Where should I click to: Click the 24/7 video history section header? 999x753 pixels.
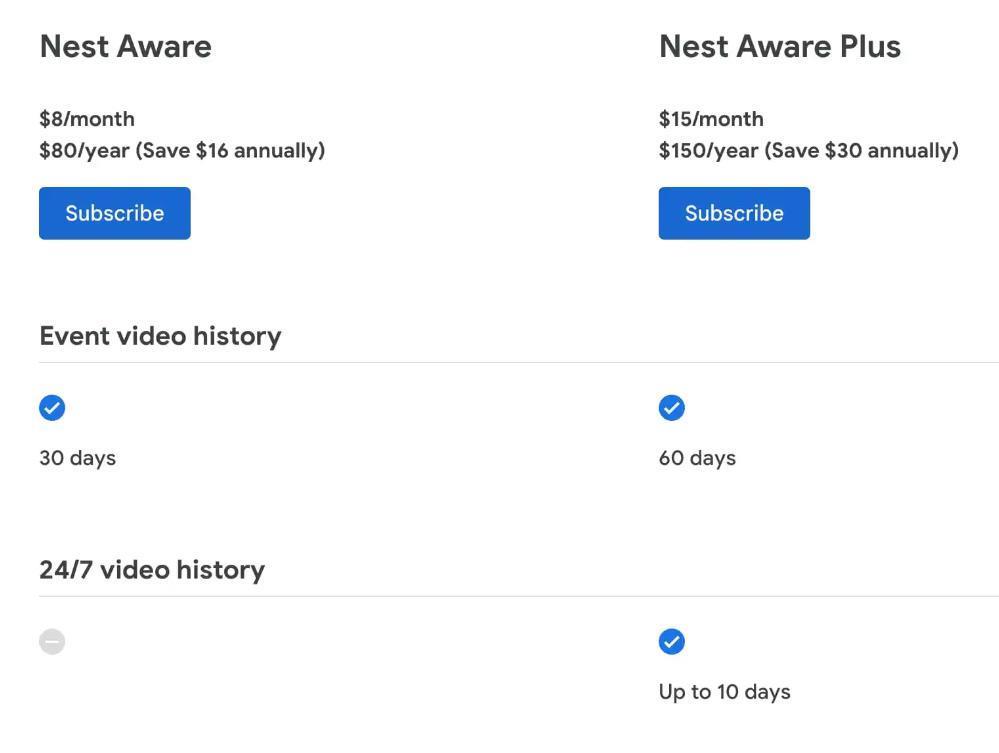[x=151, y=569]
